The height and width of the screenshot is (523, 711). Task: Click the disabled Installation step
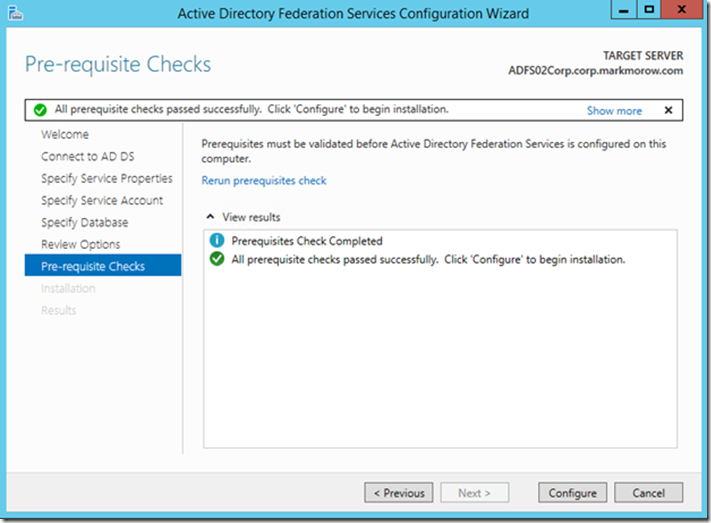click(x=68, y=288)
